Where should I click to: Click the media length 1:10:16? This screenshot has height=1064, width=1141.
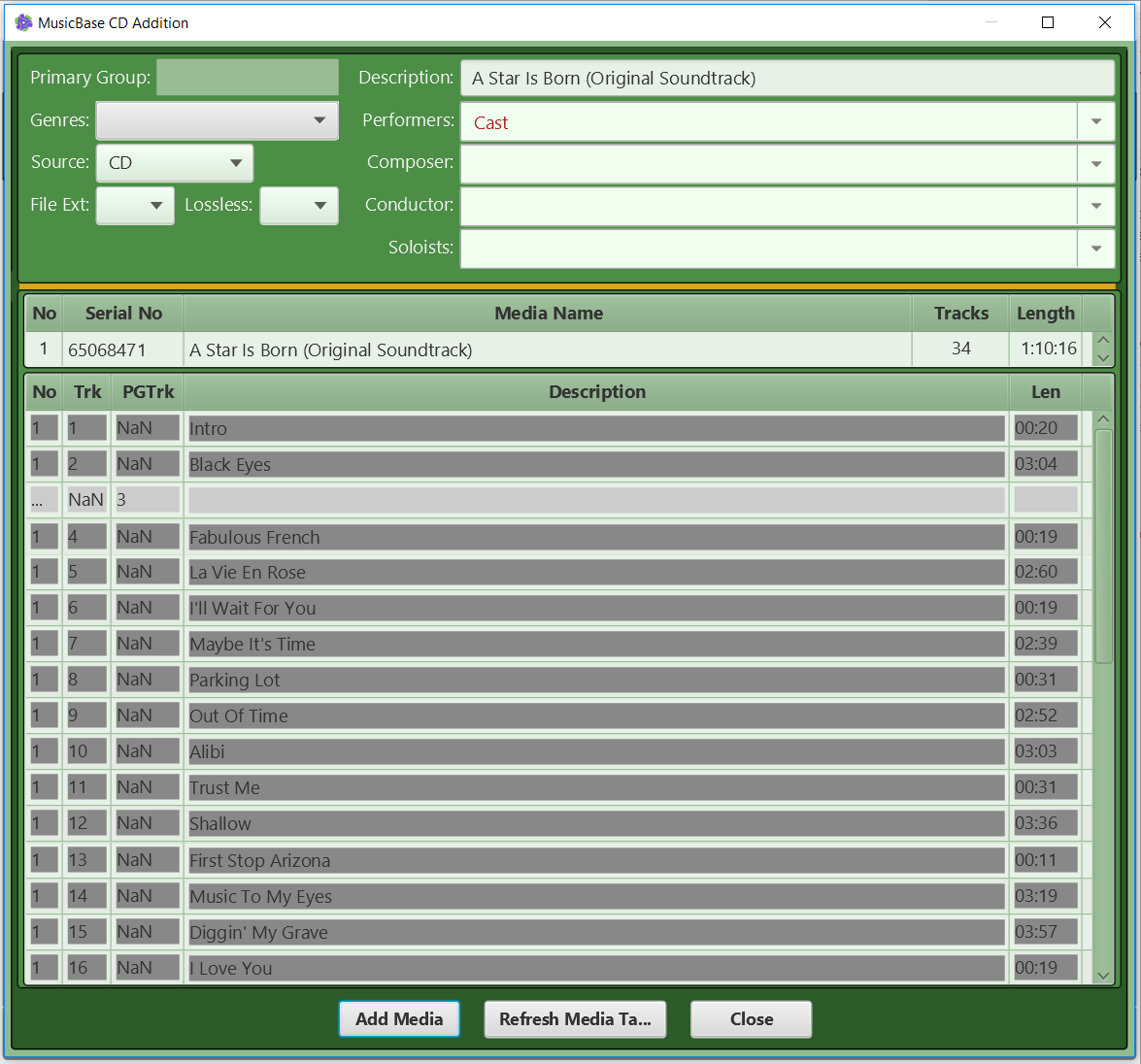[x=1048, y=349]
